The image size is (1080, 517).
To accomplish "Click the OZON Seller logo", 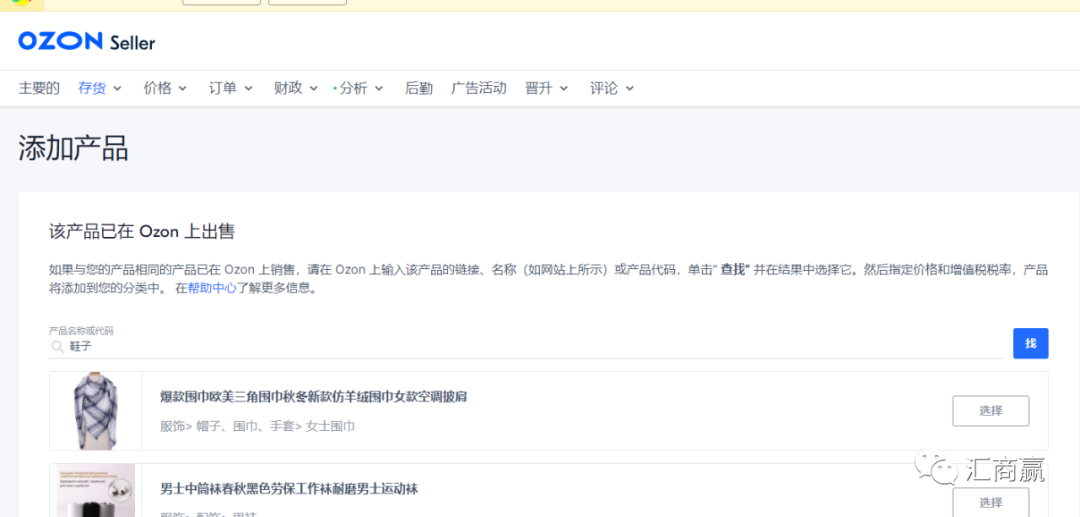I will pyautogui.click(x=87, y=41).
